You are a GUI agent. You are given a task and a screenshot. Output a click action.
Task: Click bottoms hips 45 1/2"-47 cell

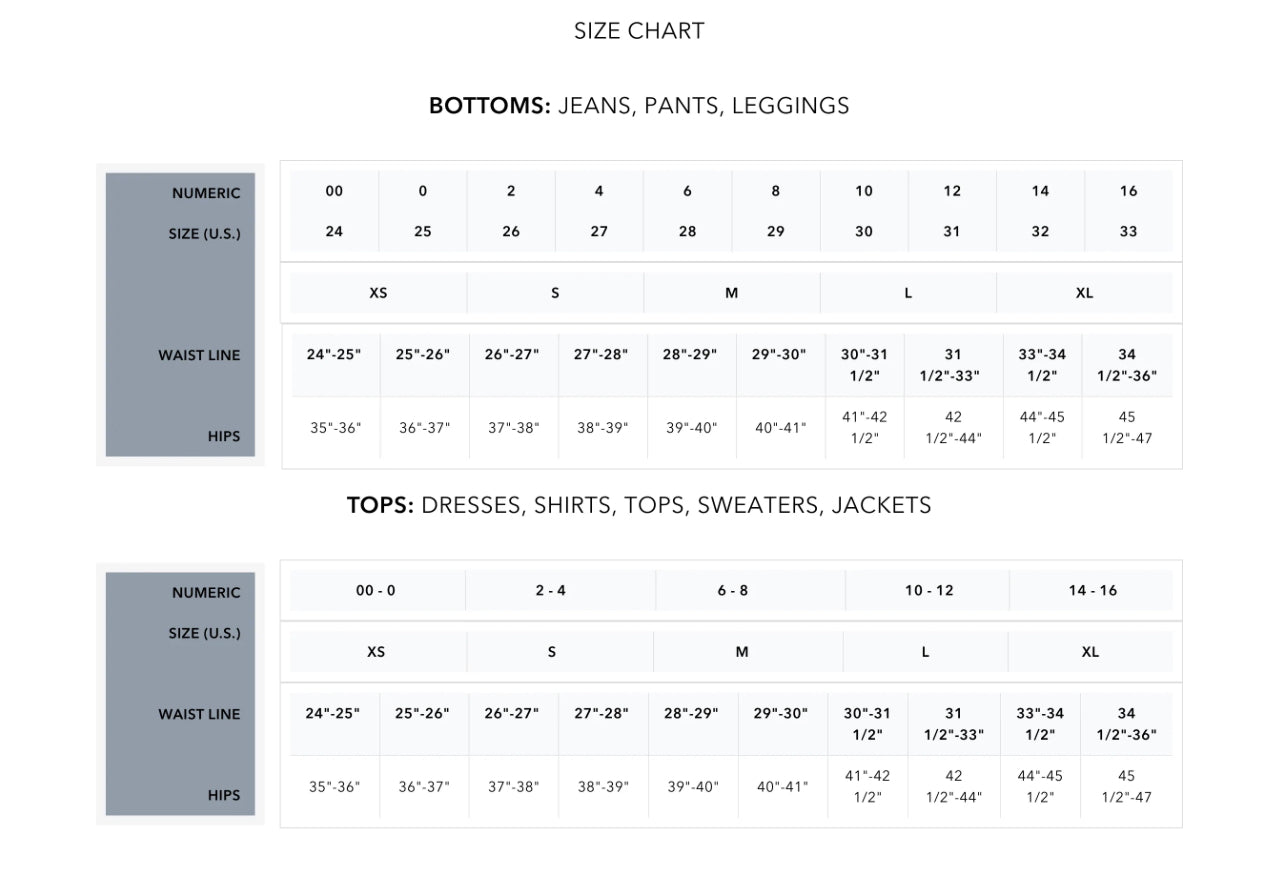[x=1127, y=428]
